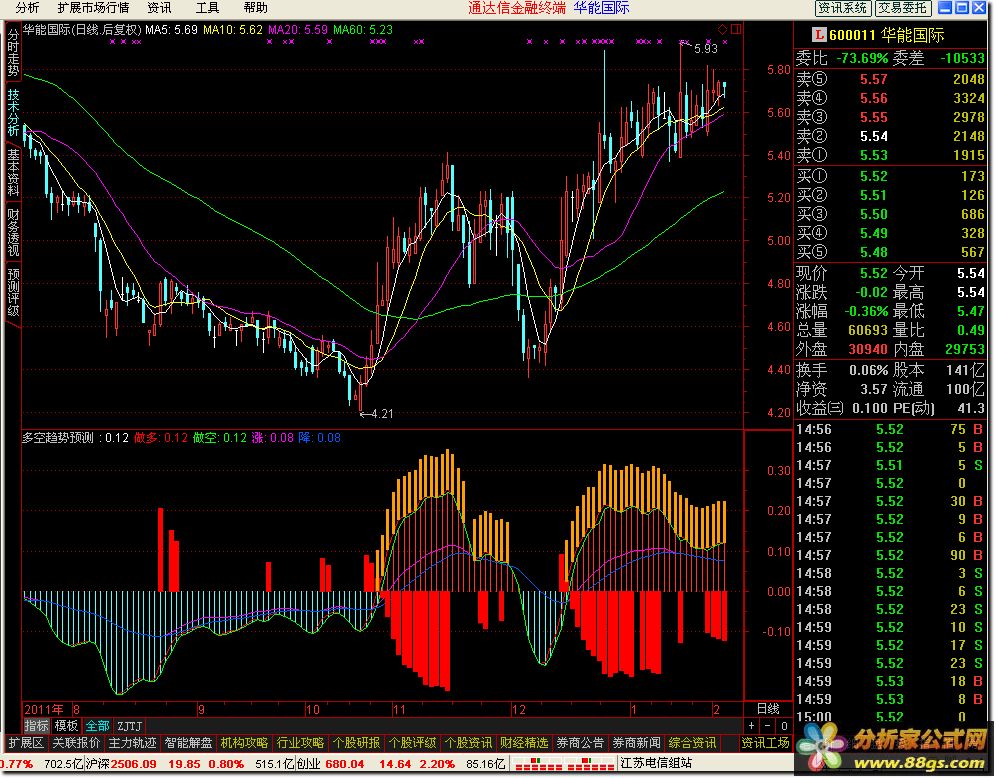The height and width of the screenshot is (778, 996).
Task: Click the 资讯系统 button
Action: (x=842, y=8)
